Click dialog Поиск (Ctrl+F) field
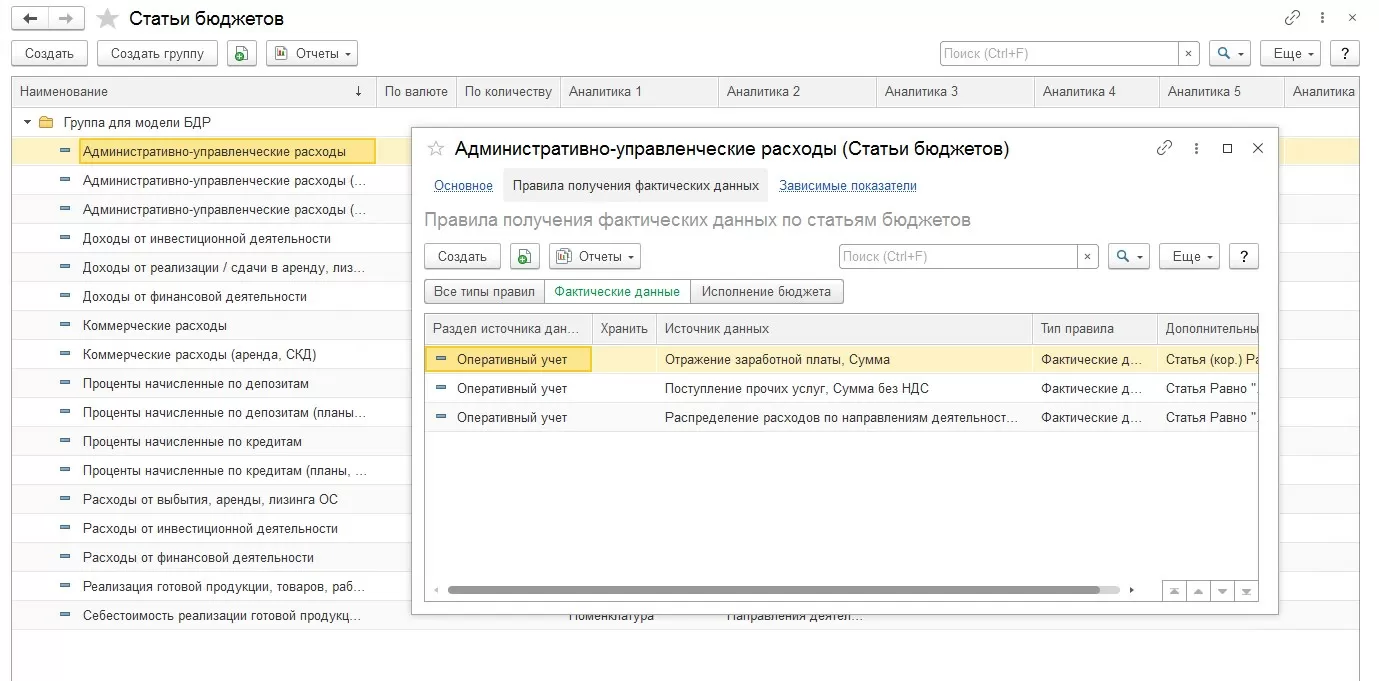 click(x=958, y=257)
